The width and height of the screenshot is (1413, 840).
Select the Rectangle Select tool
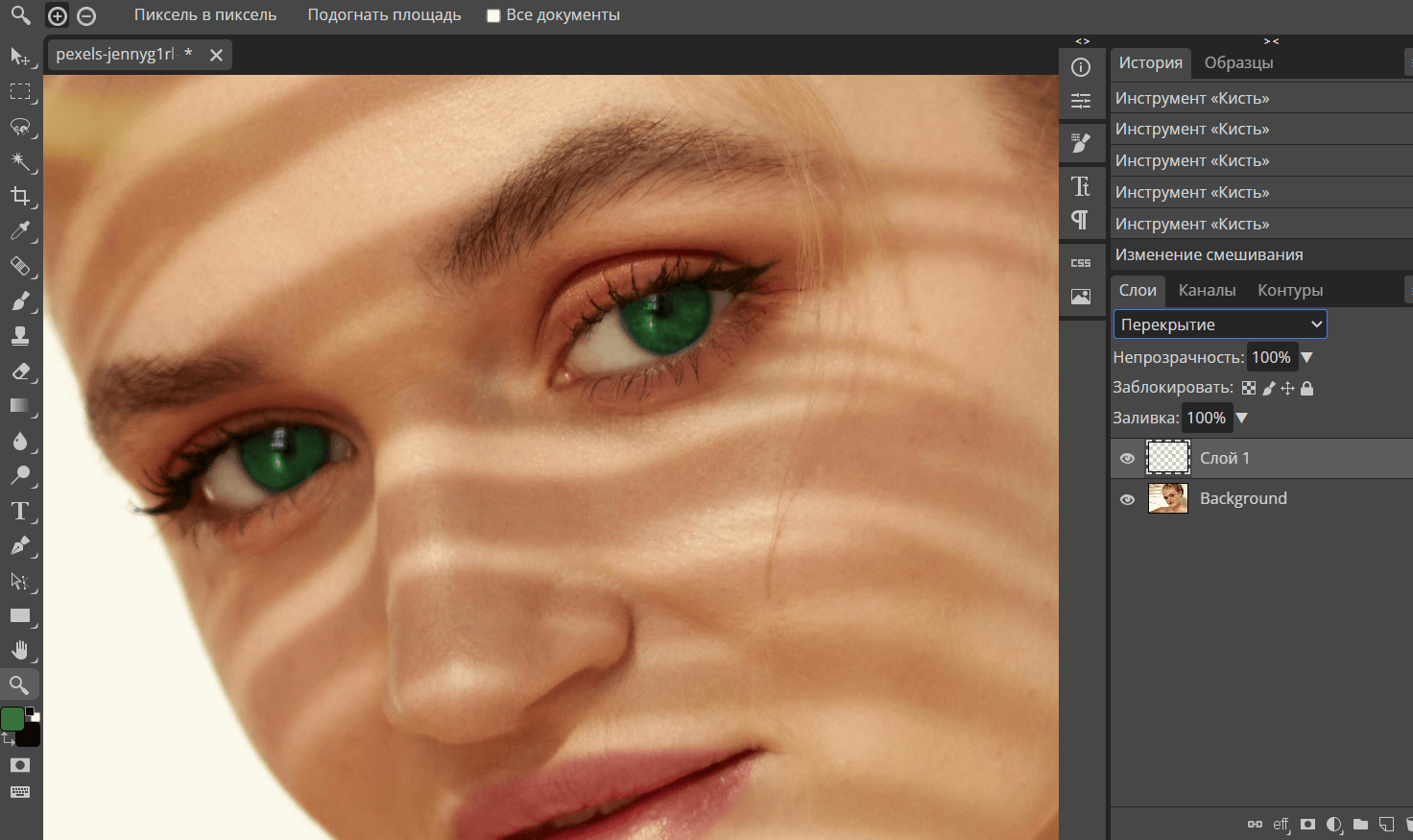(x=20, y=92)
